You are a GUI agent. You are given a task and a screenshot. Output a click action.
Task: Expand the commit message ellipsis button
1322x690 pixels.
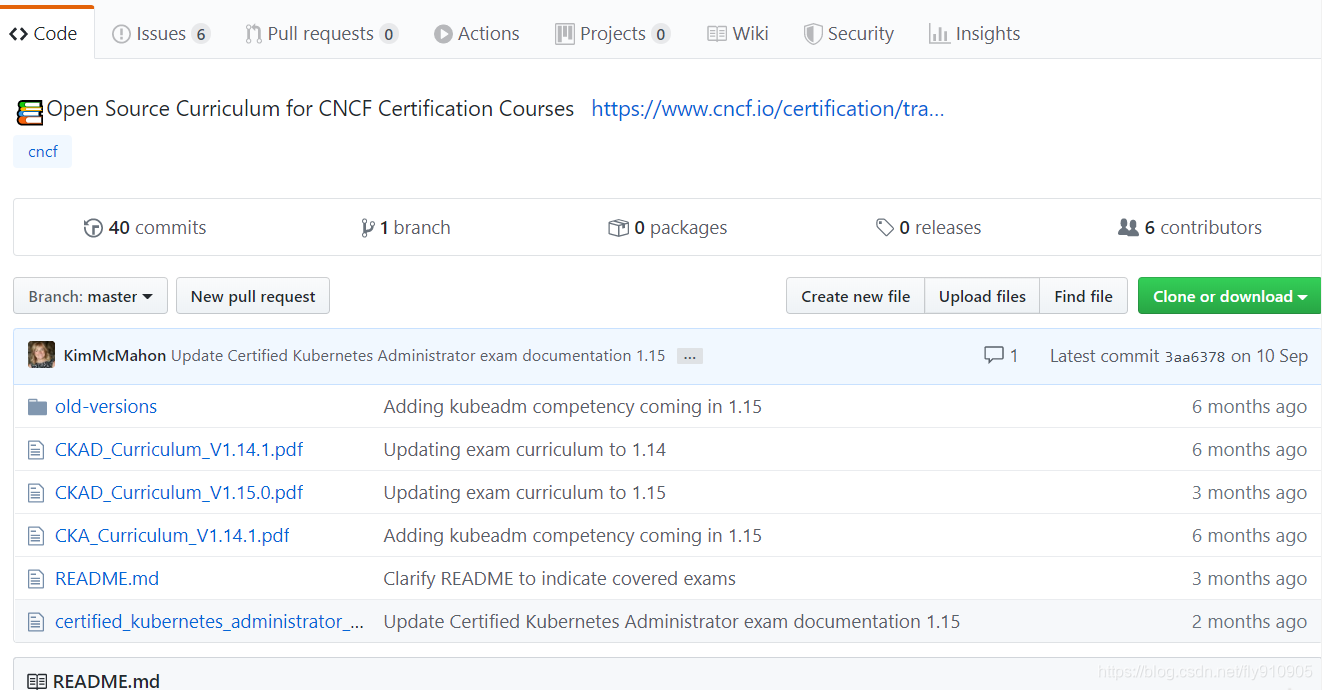689,356
